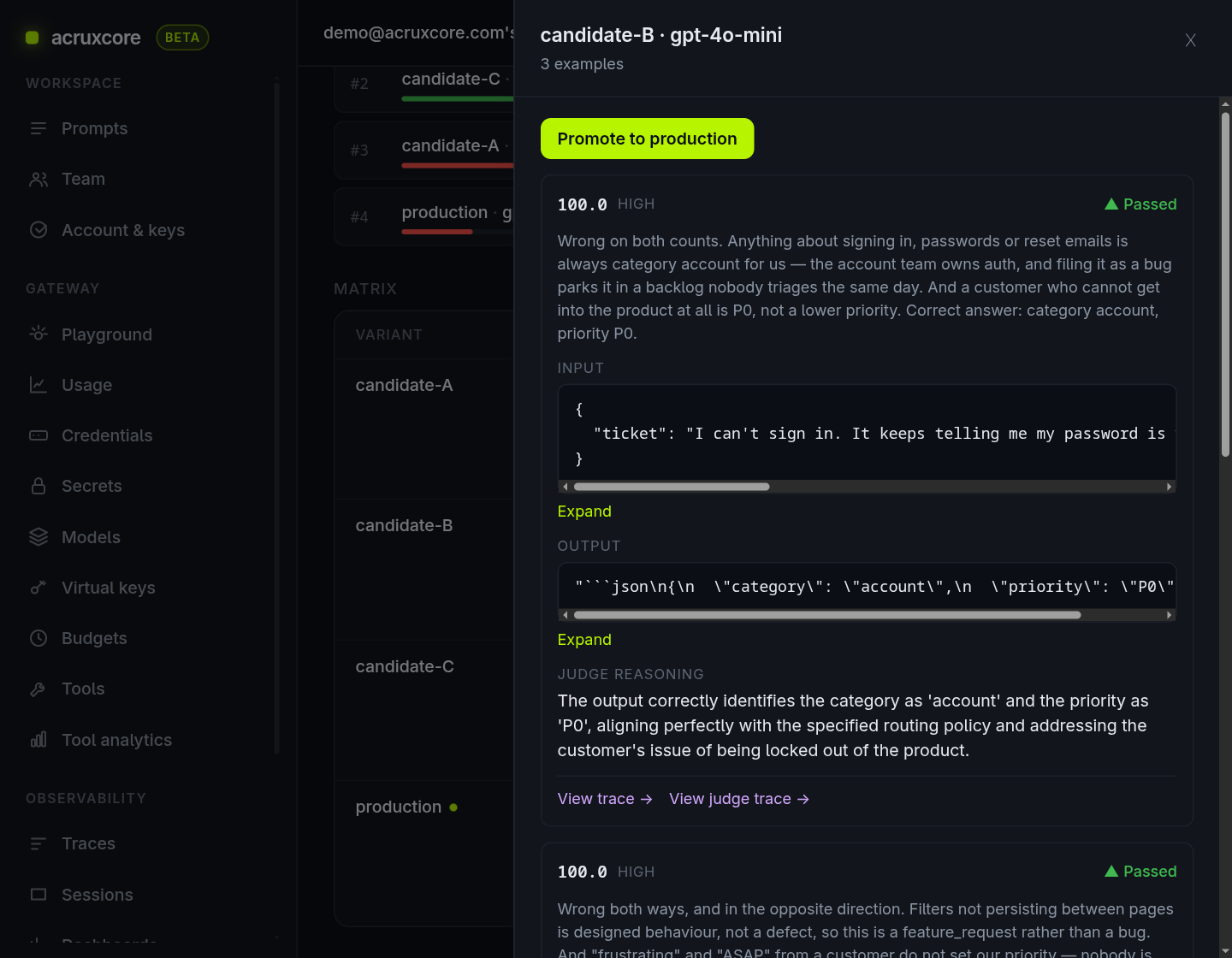
Task: Click the demo@acruxcore.com header text
Action: (418, 33)
